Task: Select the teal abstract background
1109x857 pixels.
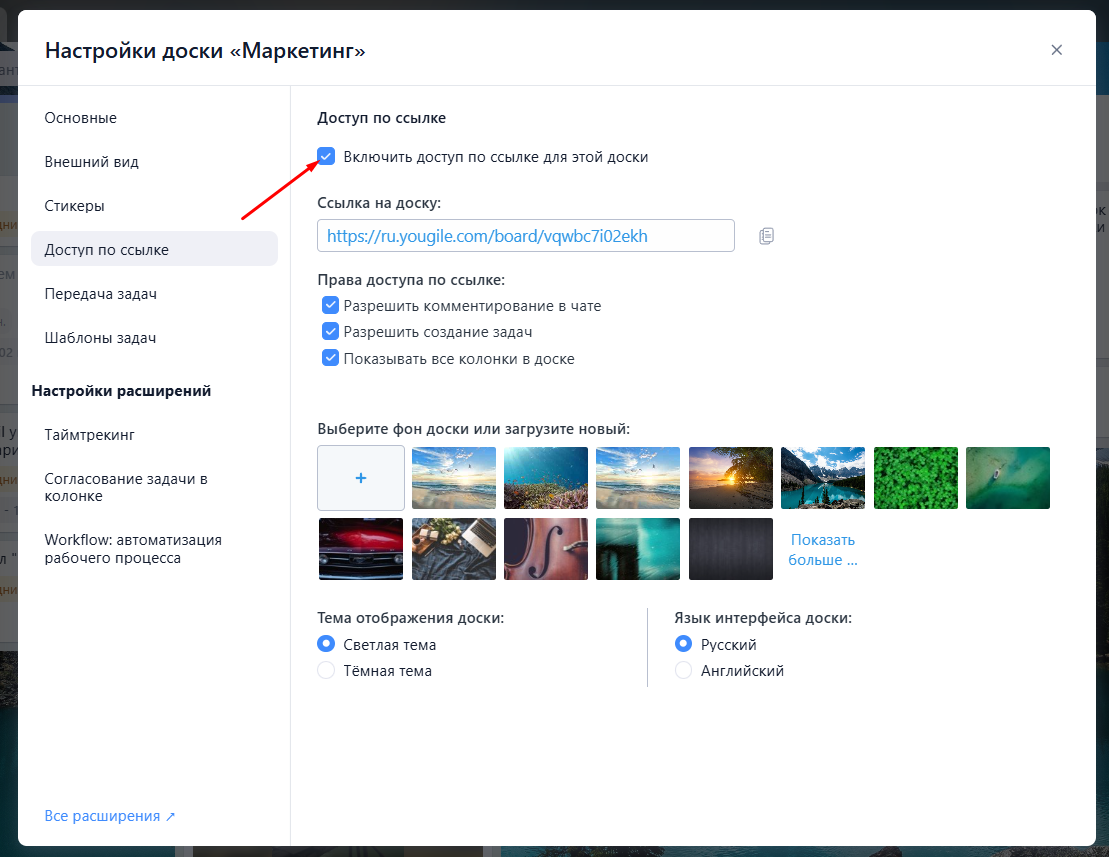Action: point(638,549)
